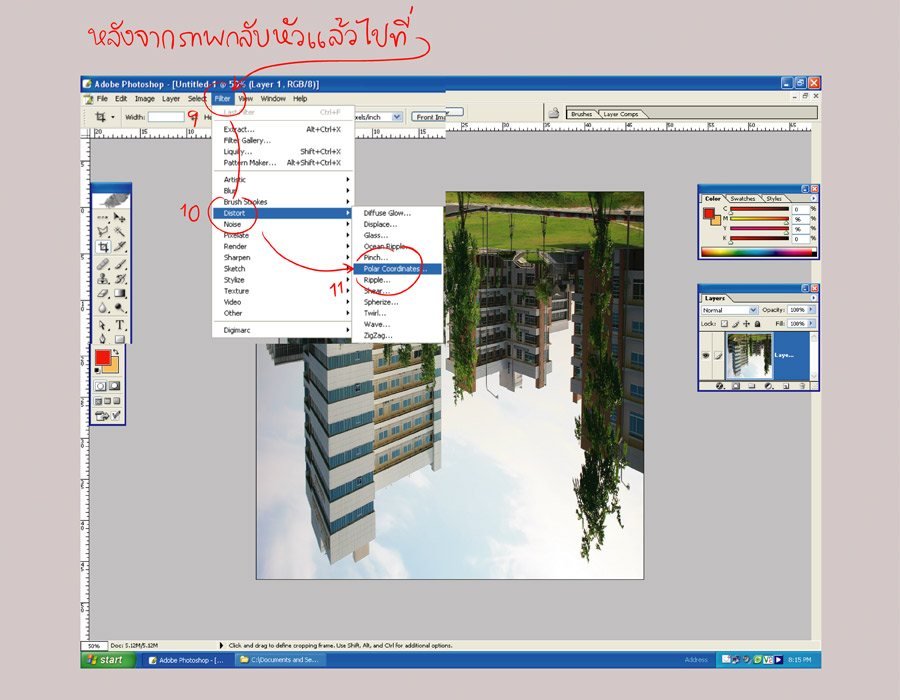Image resolution: width=900 pixels, height=700 pixels.
Task: Expand the Opacity slider arrow
Action: [x=814, y=310]
